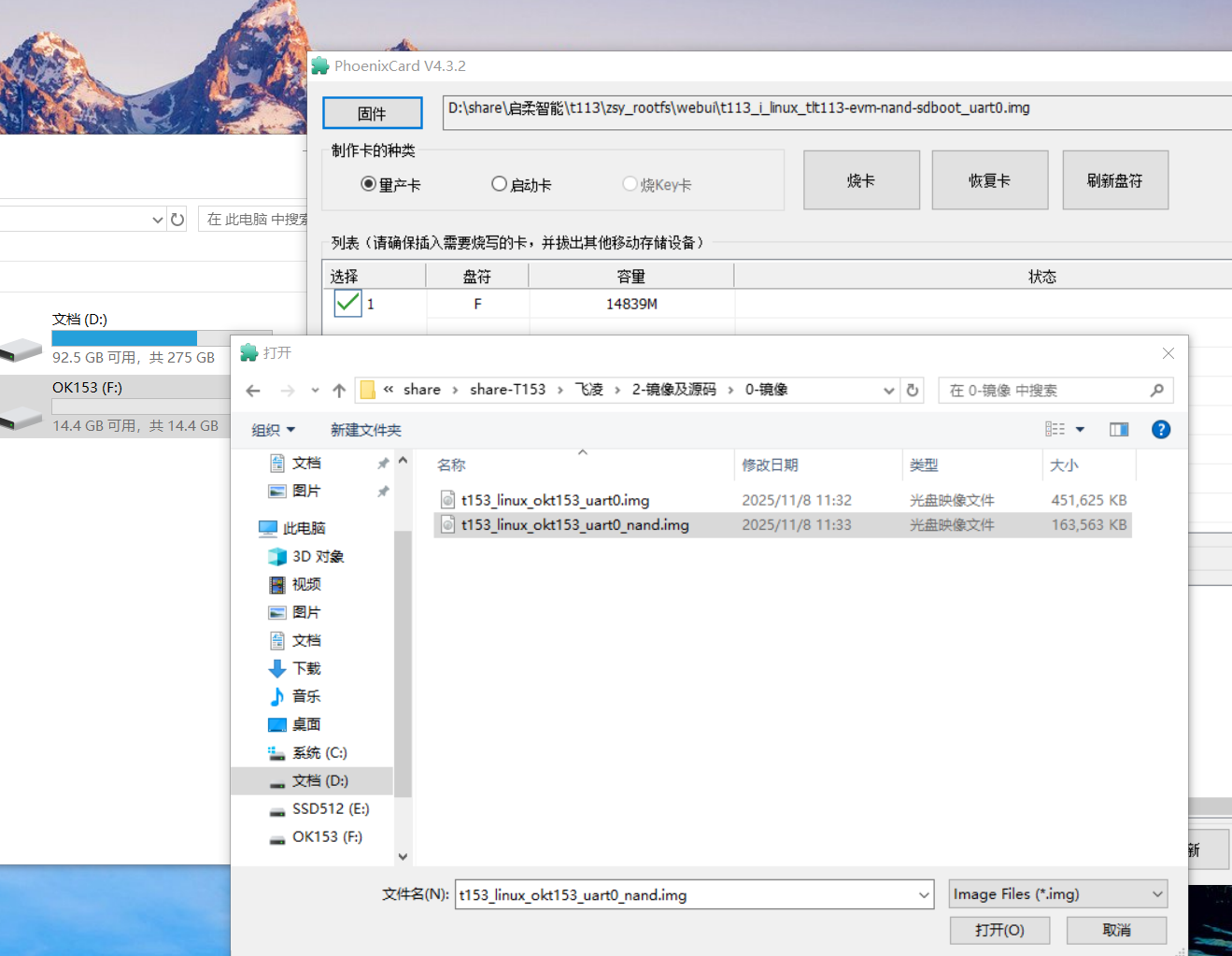1232x956 pixels.
Task: Click the view mode icon in dialog toolbar
Action: [1055, 430]
